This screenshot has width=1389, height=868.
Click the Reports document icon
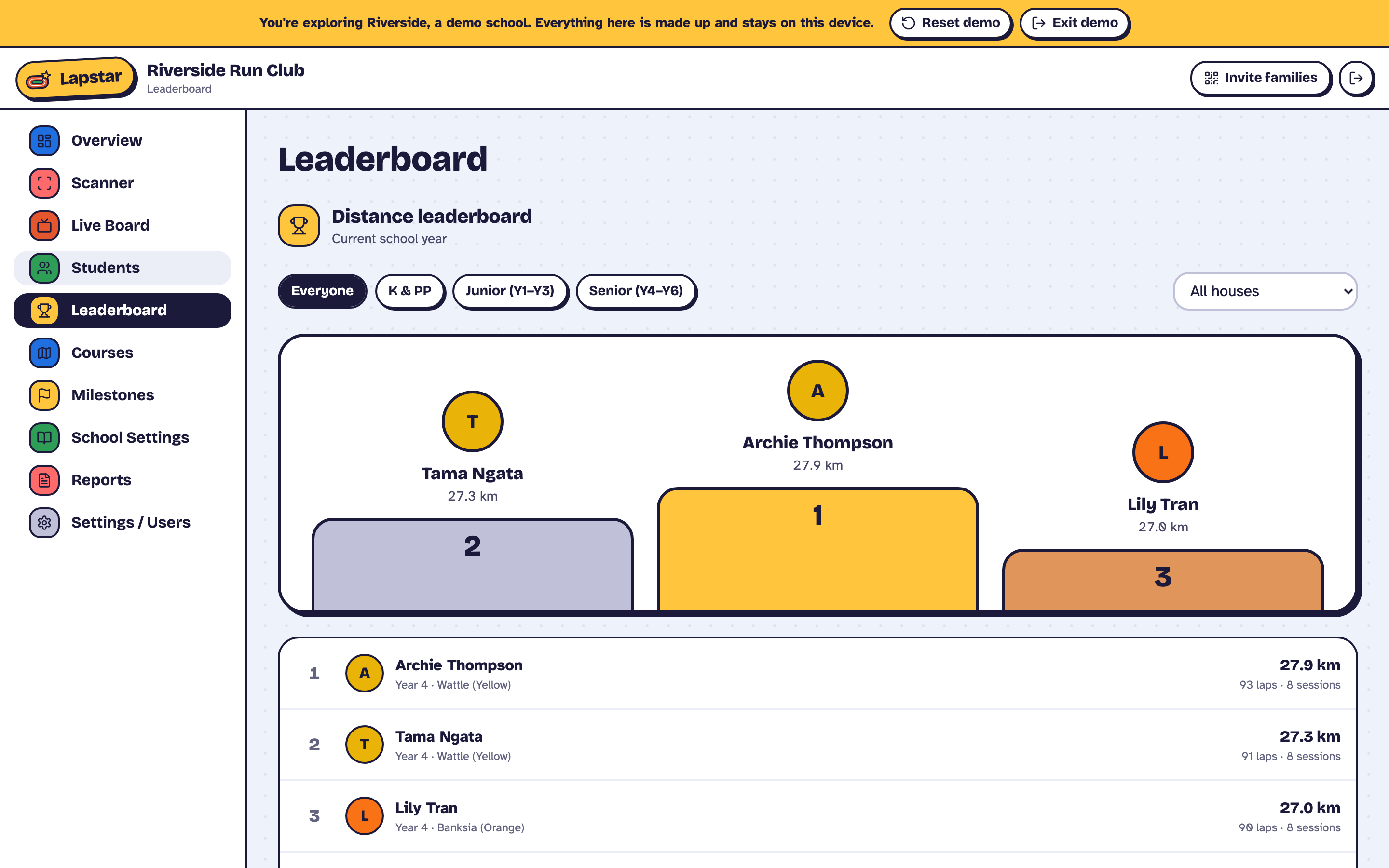(x=44, y=480)
